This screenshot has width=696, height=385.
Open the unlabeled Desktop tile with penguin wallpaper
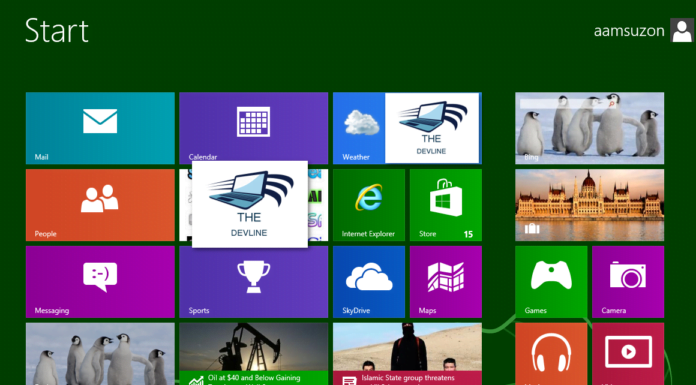click(100, 354)
